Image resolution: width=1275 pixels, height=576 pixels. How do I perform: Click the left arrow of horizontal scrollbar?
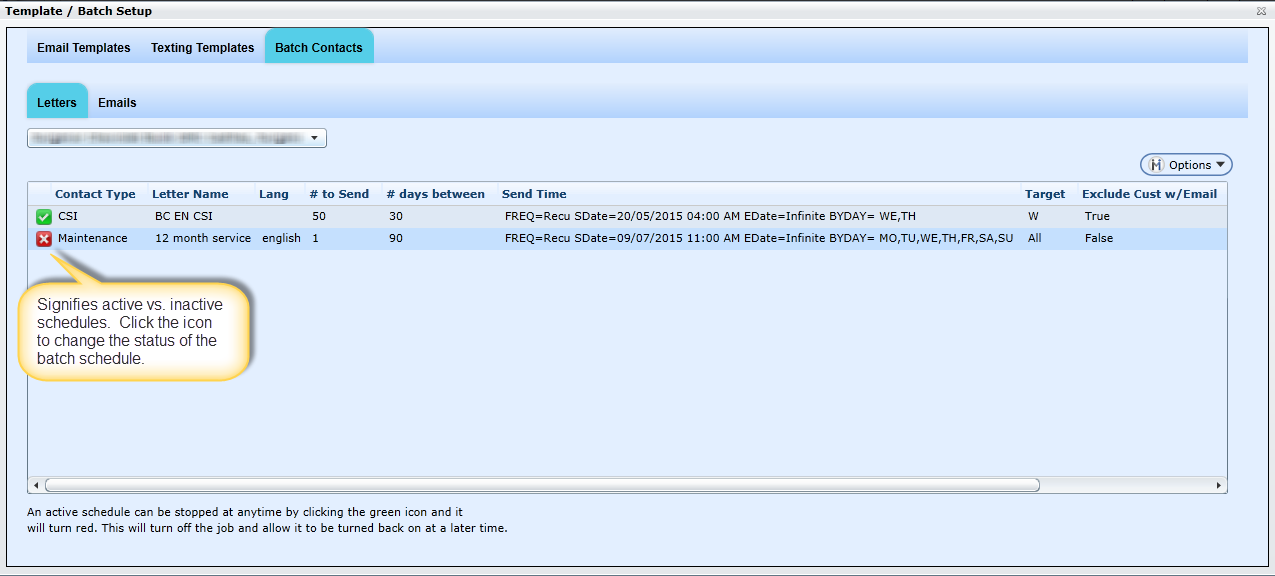[36, 486]
